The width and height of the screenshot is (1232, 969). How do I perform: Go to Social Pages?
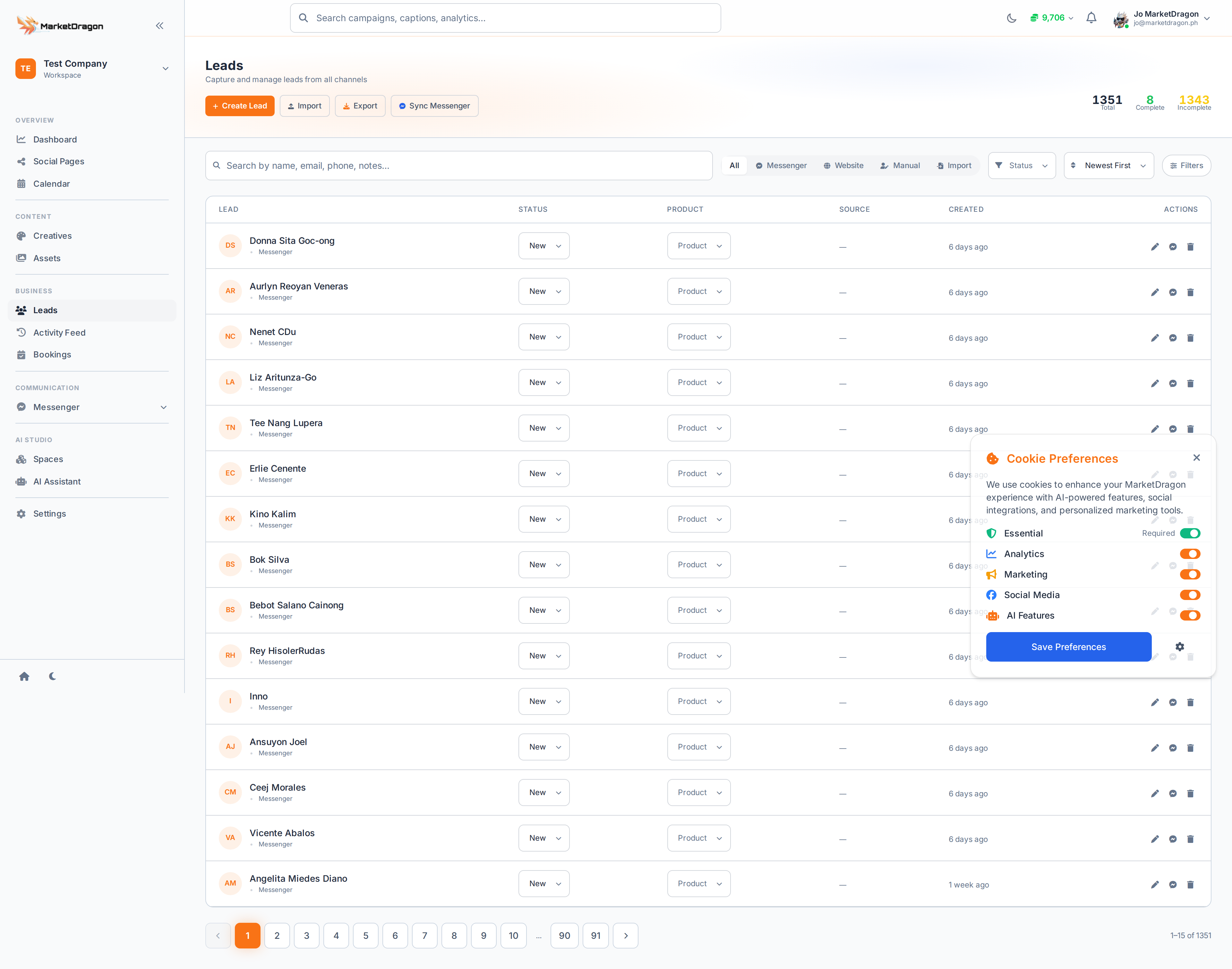pyautogui.click(x=92, y=162)
